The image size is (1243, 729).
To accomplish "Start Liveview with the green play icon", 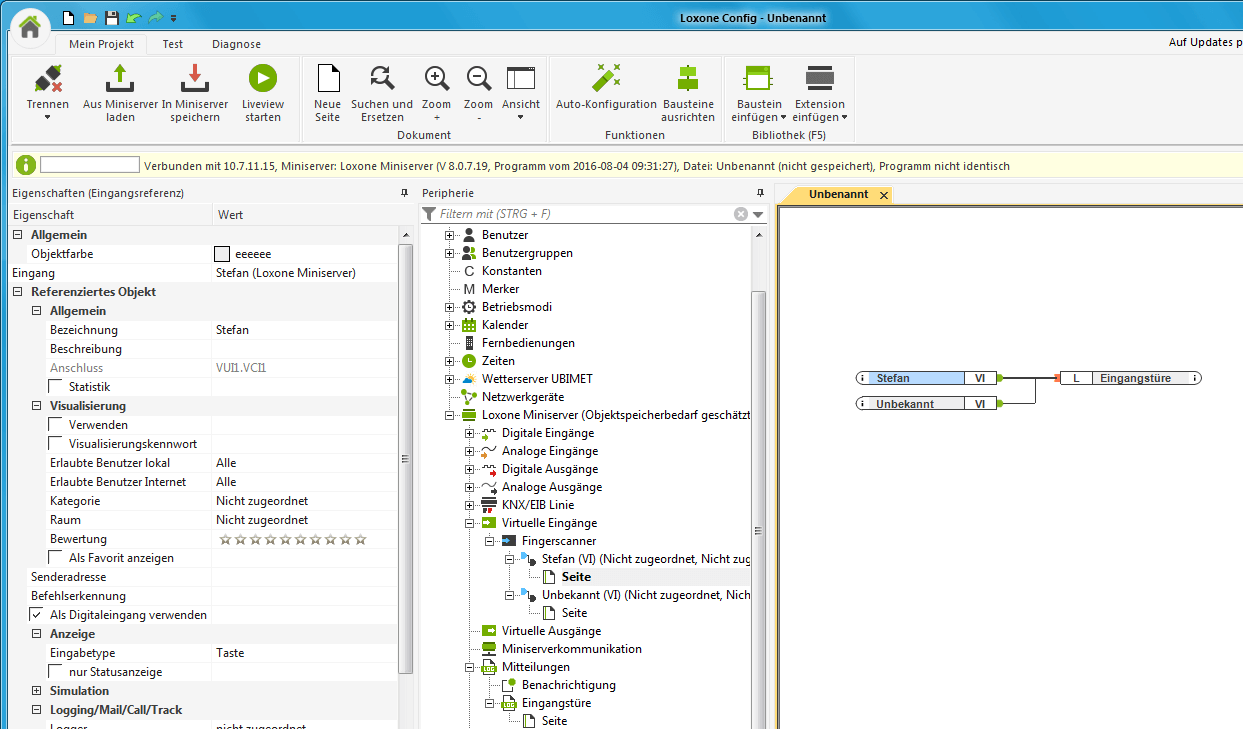I will pyautogui.click(x=263, y=79).
